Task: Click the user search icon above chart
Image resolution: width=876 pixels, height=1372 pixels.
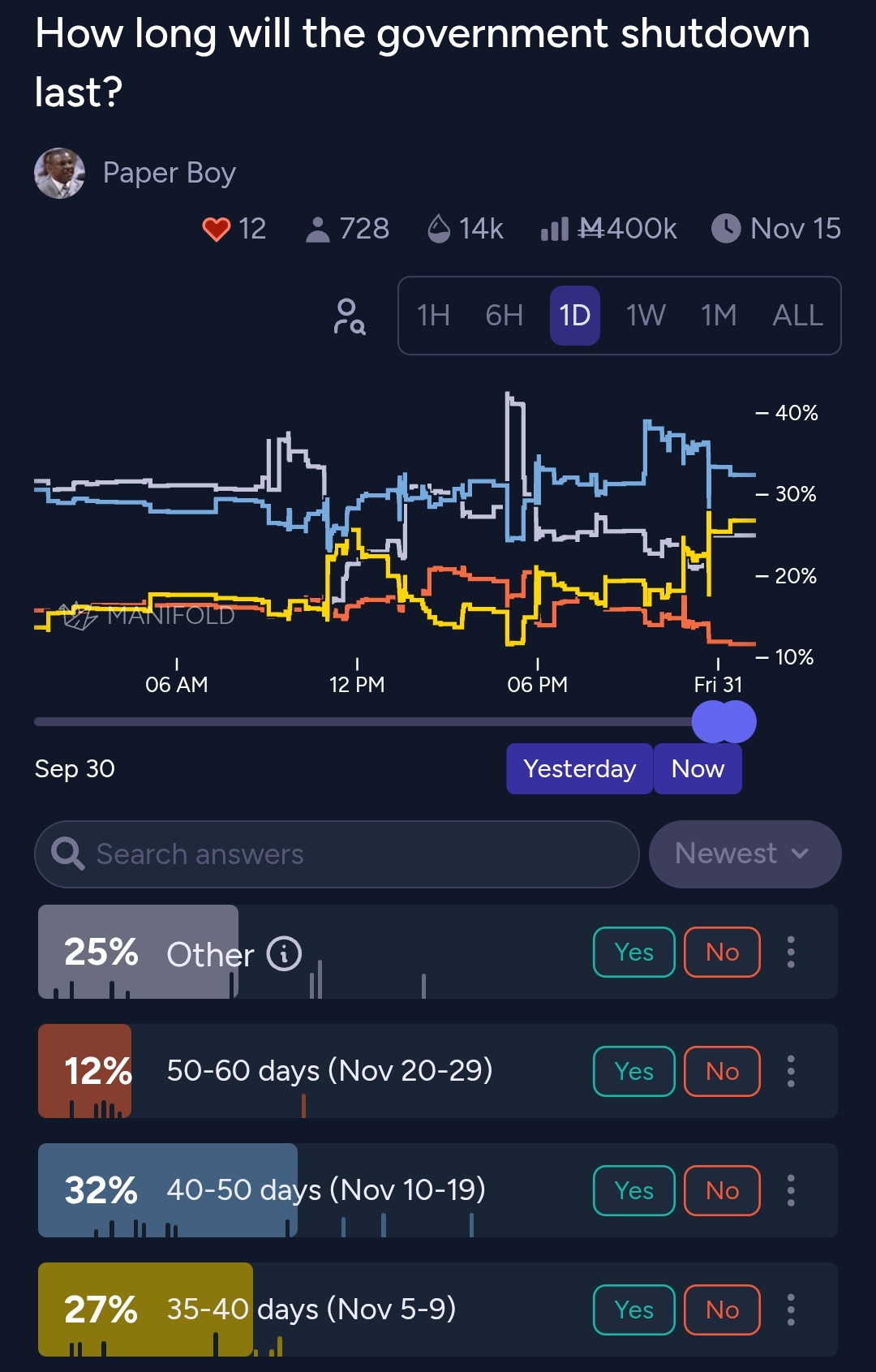Action: coord(349,316)
